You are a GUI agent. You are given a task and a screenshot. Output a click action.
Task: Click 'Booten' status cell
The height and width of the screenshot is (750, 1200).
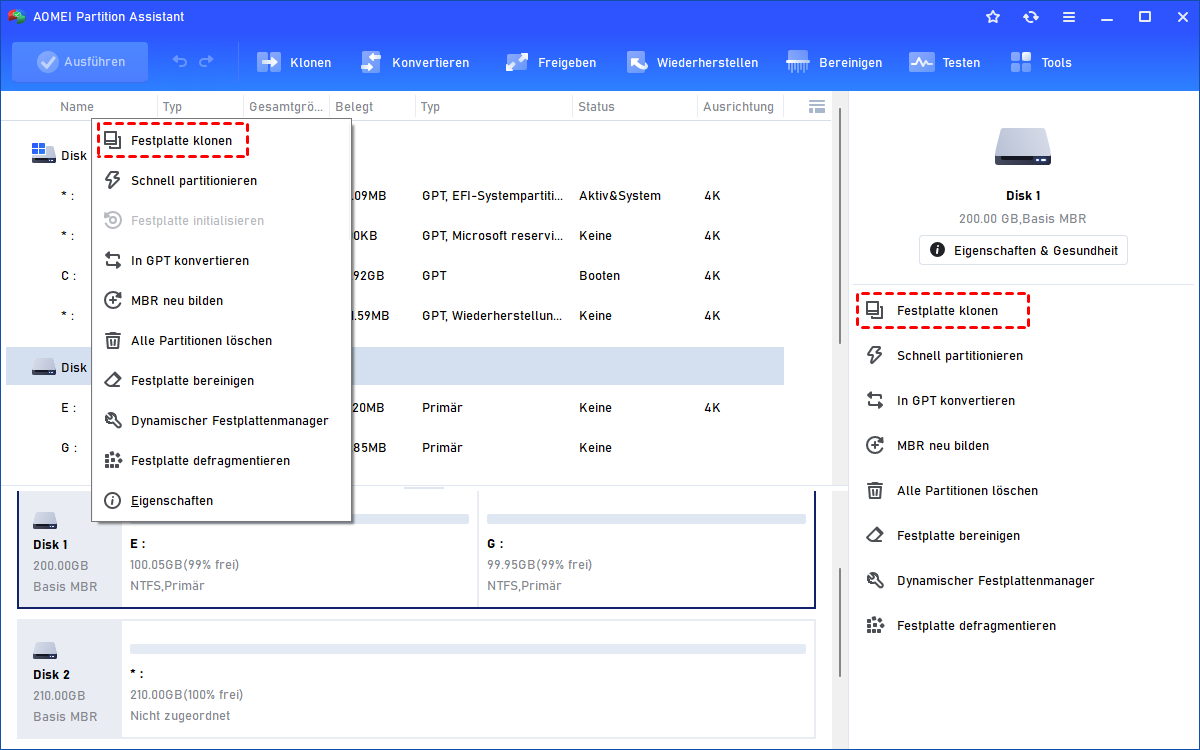click(600, 276)
